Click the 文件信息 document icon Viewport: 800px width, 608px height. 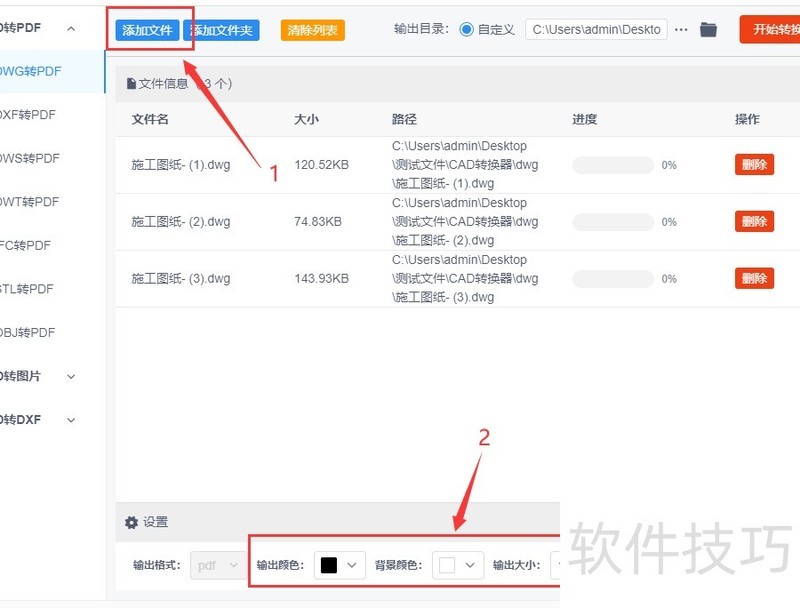131,83
